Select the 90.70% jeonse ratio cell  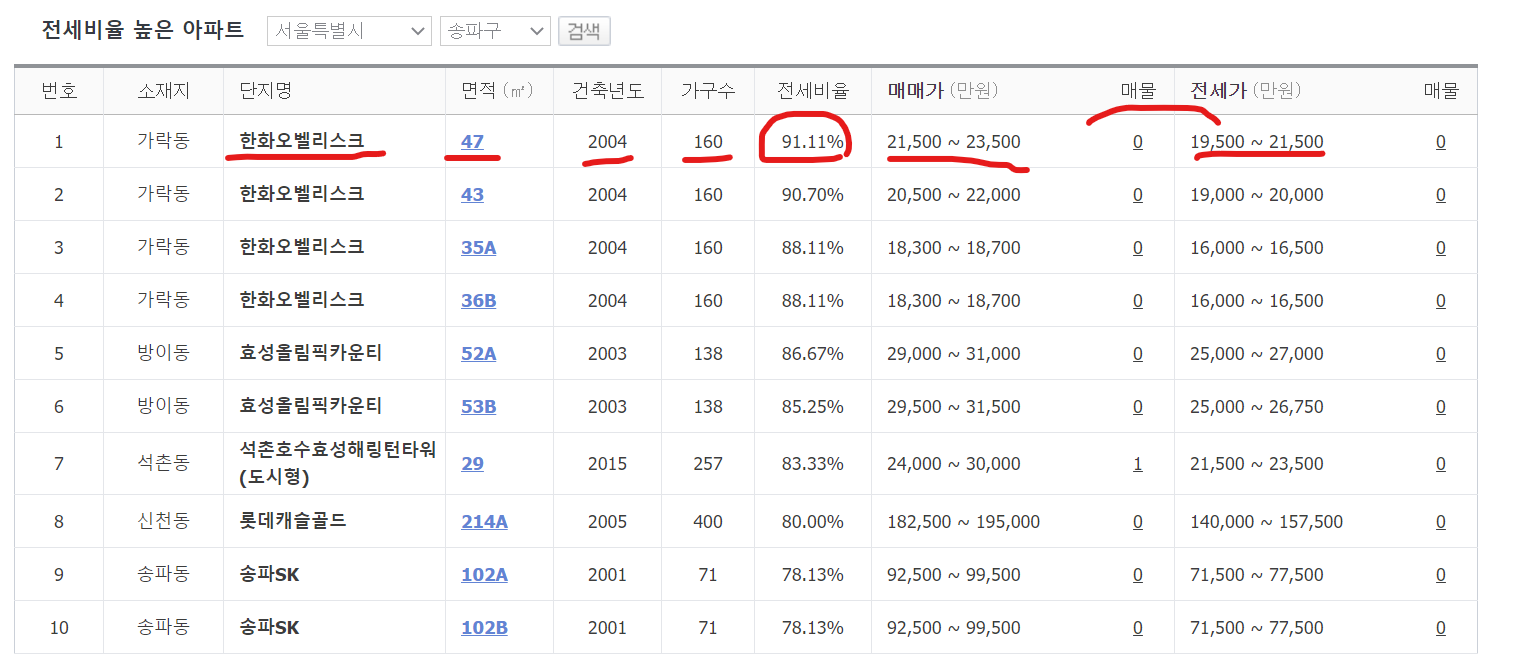pos(813,195)
